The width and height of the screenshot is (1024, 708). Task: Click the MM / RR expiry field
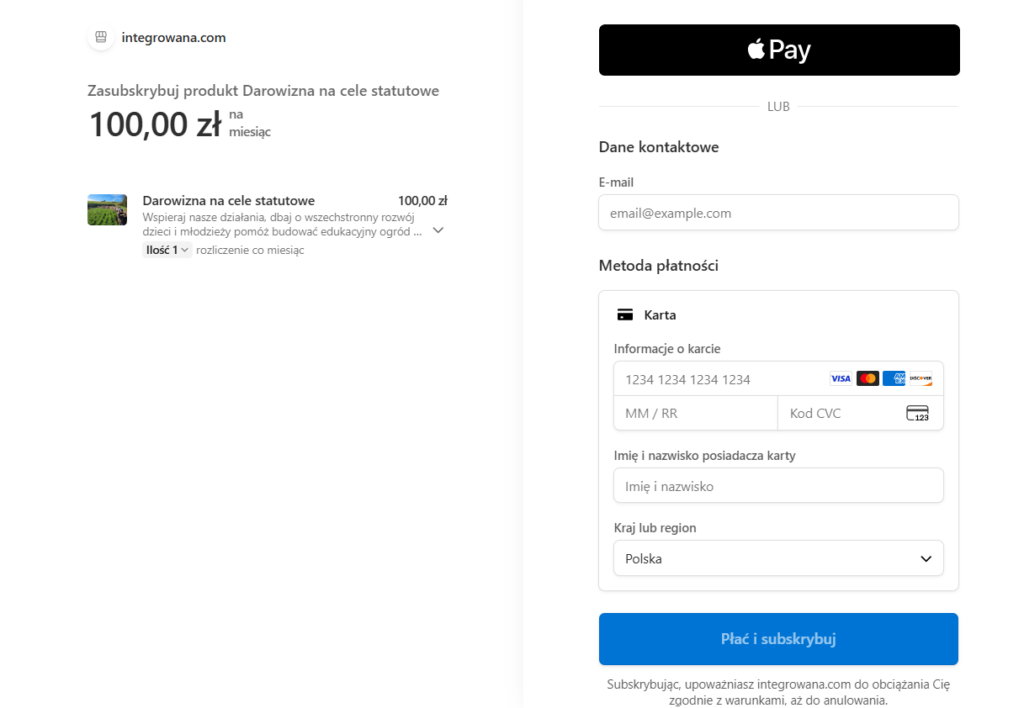[696, 413]
